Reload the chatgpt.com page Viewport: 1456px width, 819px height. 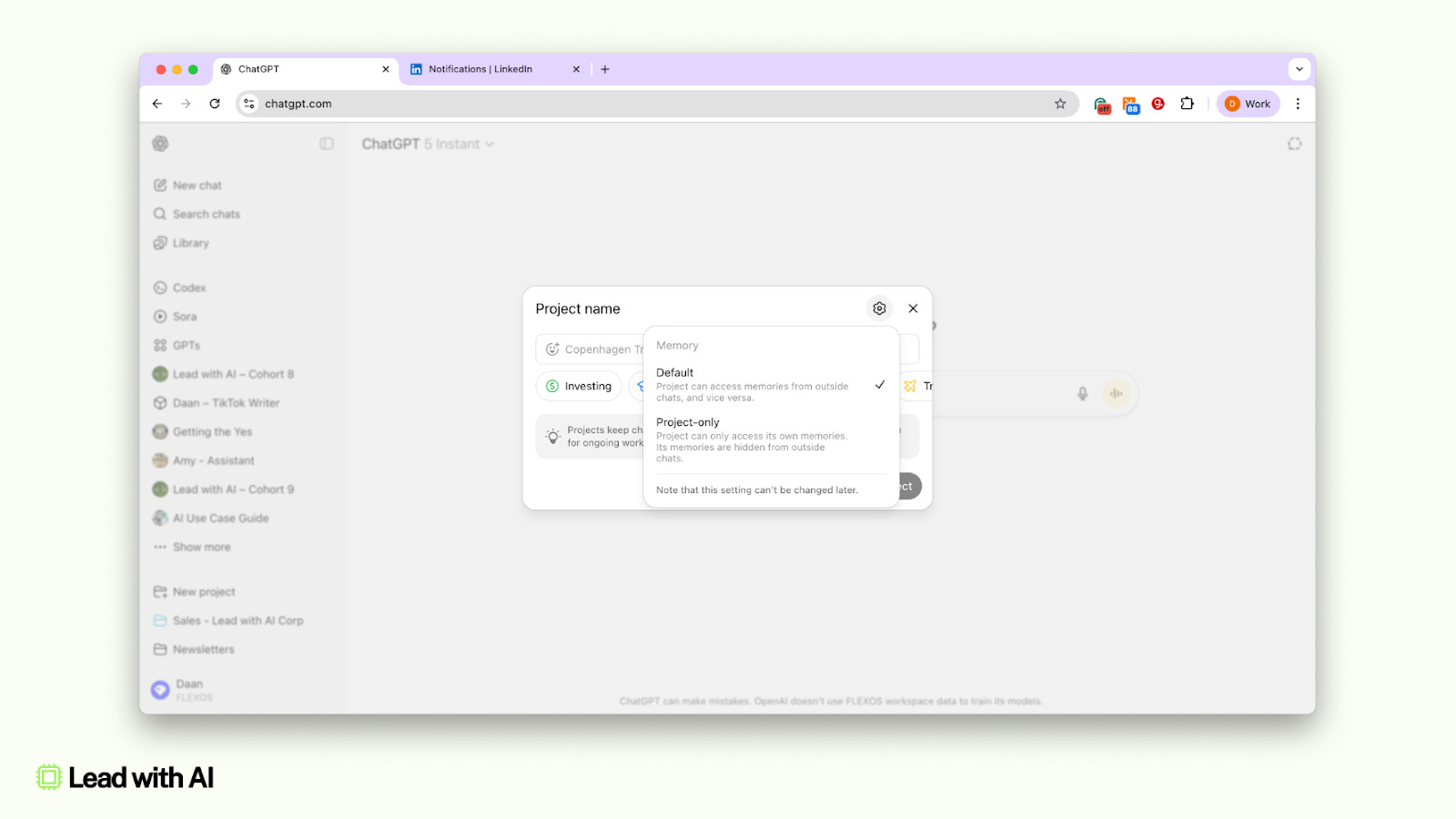[215, 104]
